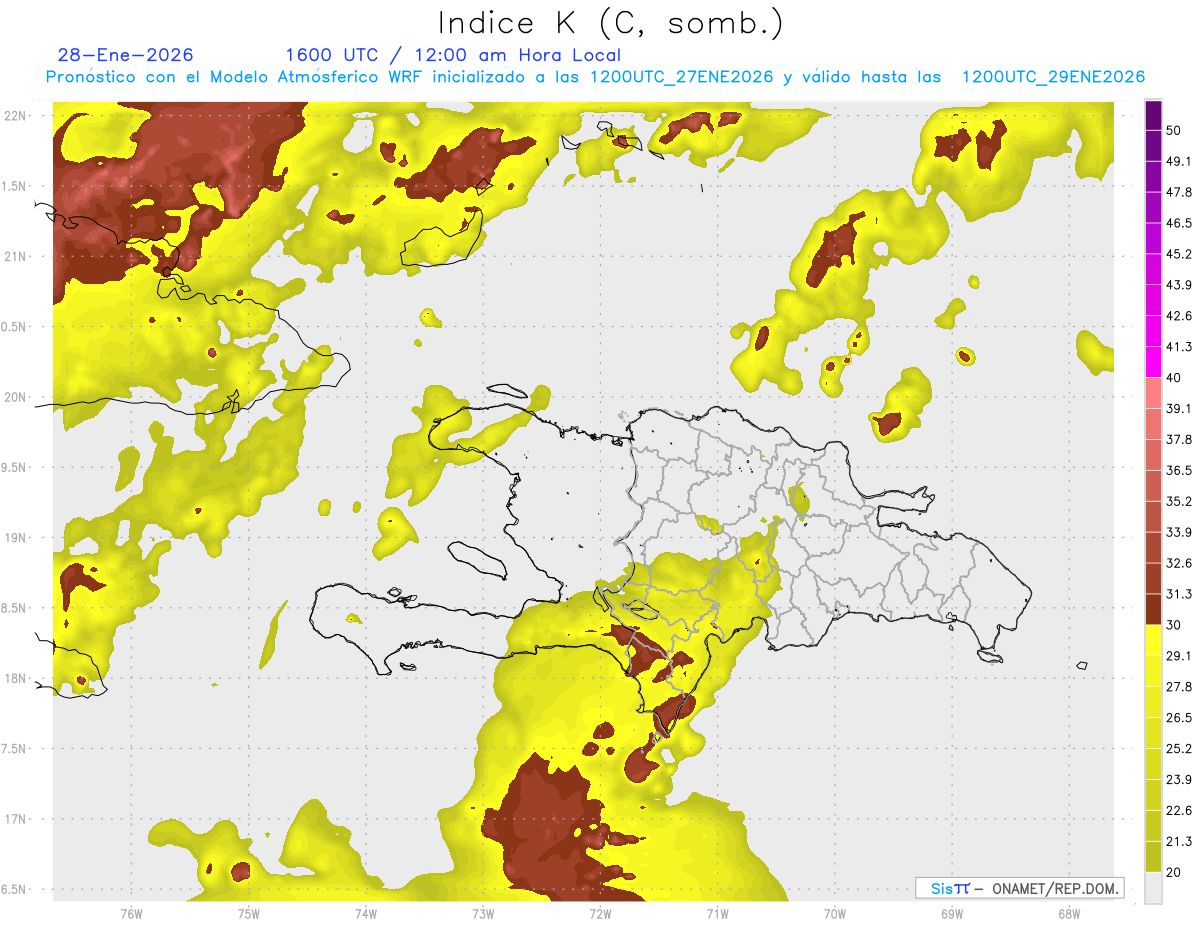The width and height of the screenshot is (1200, 927).
Task: Click the '18N' latitude axis label
Action: 15,678
